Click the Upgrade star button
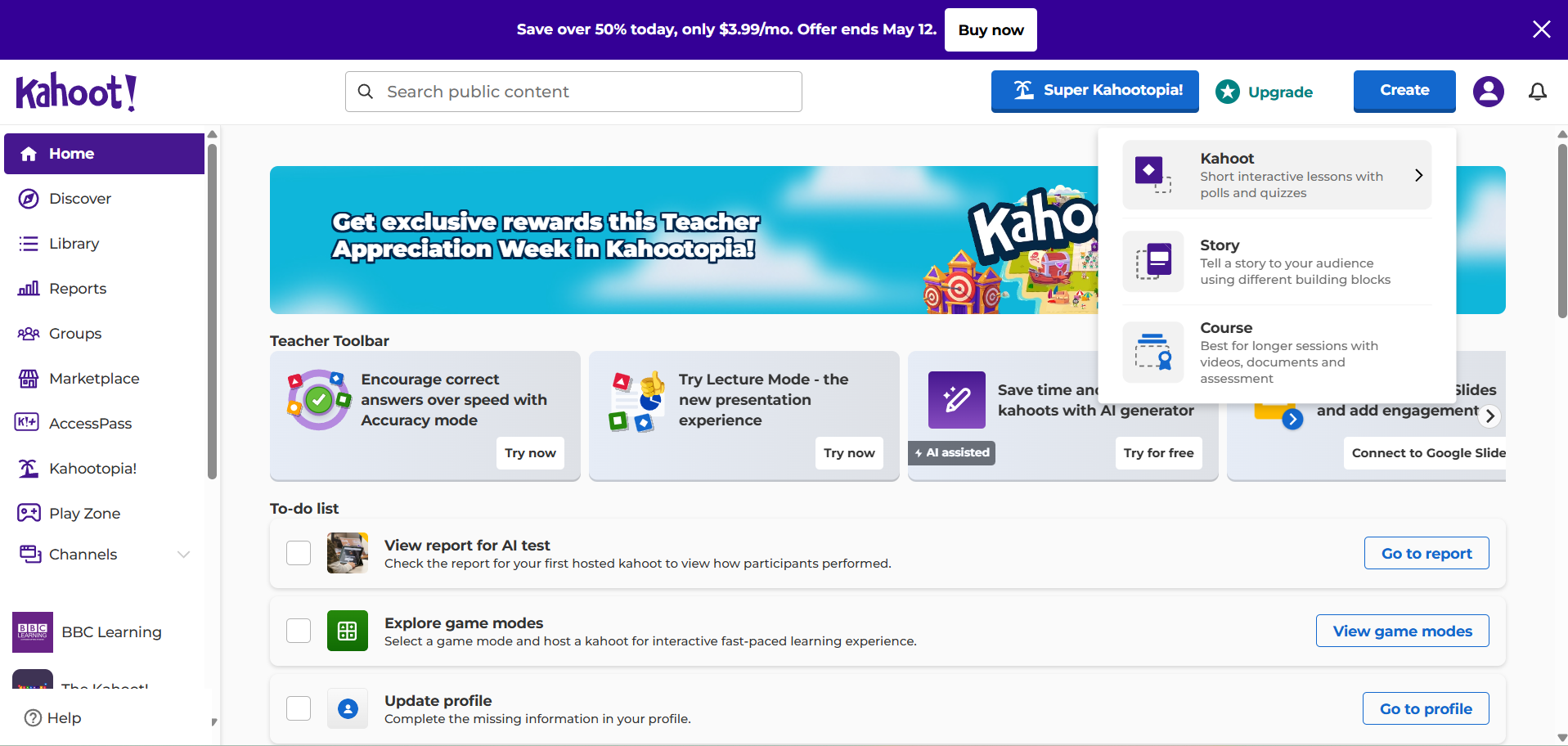The image size is (1568, 746). coord(1265,92)
